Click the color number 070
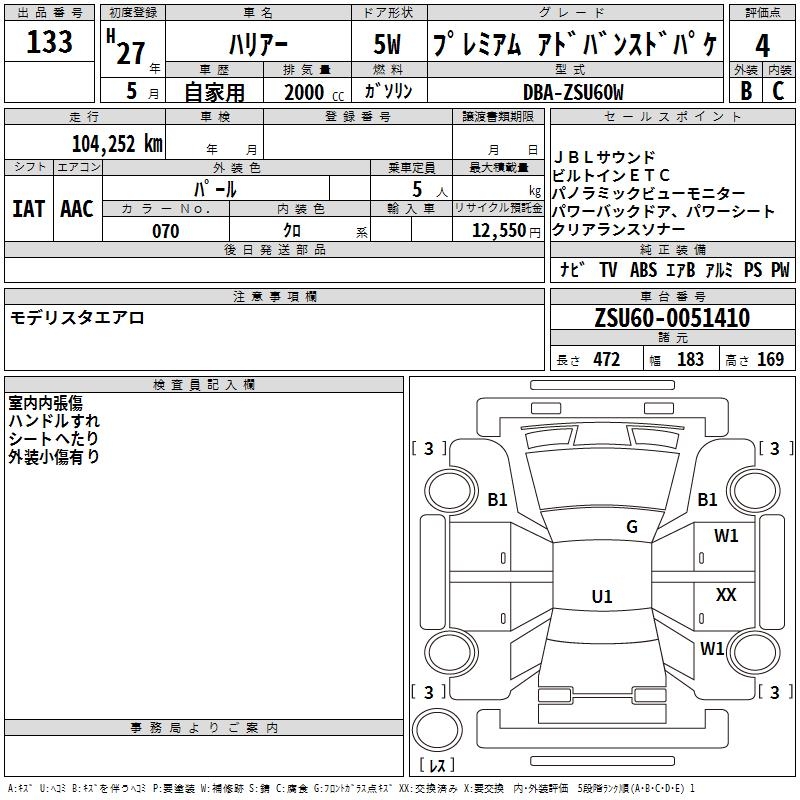The image size is (800, 800). [166, 231]
